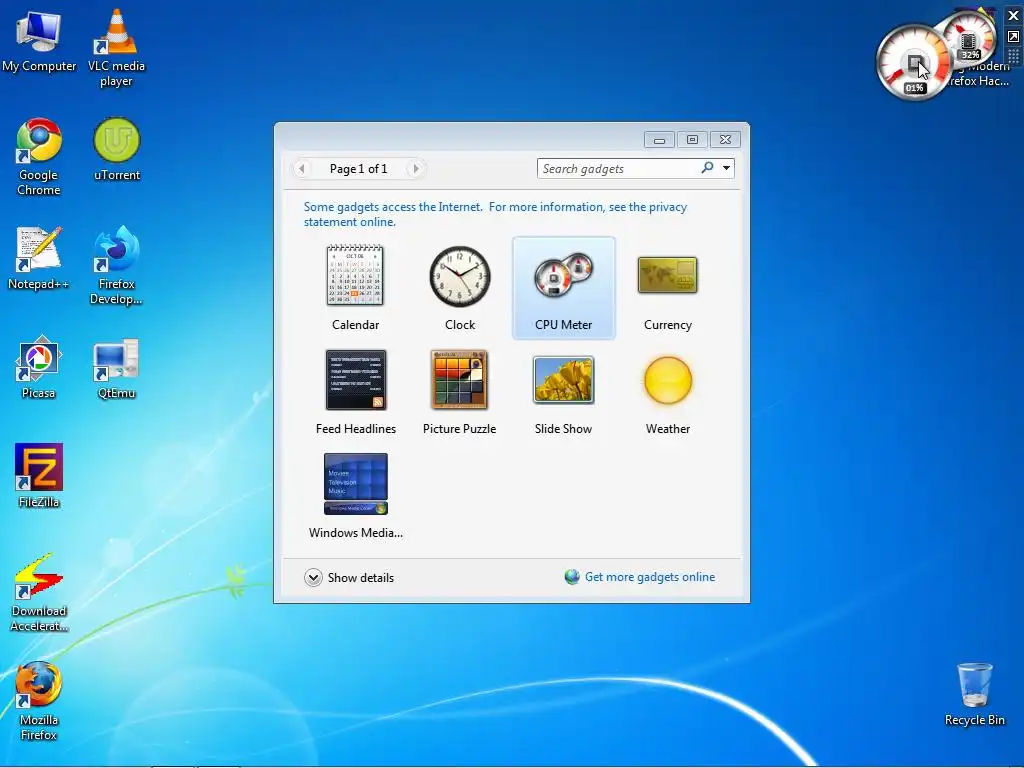Select the Windows Media Center gadget icon
The width and height of the screenshot is (1024, 768).
pyautogui.click(x=355, y=484)
